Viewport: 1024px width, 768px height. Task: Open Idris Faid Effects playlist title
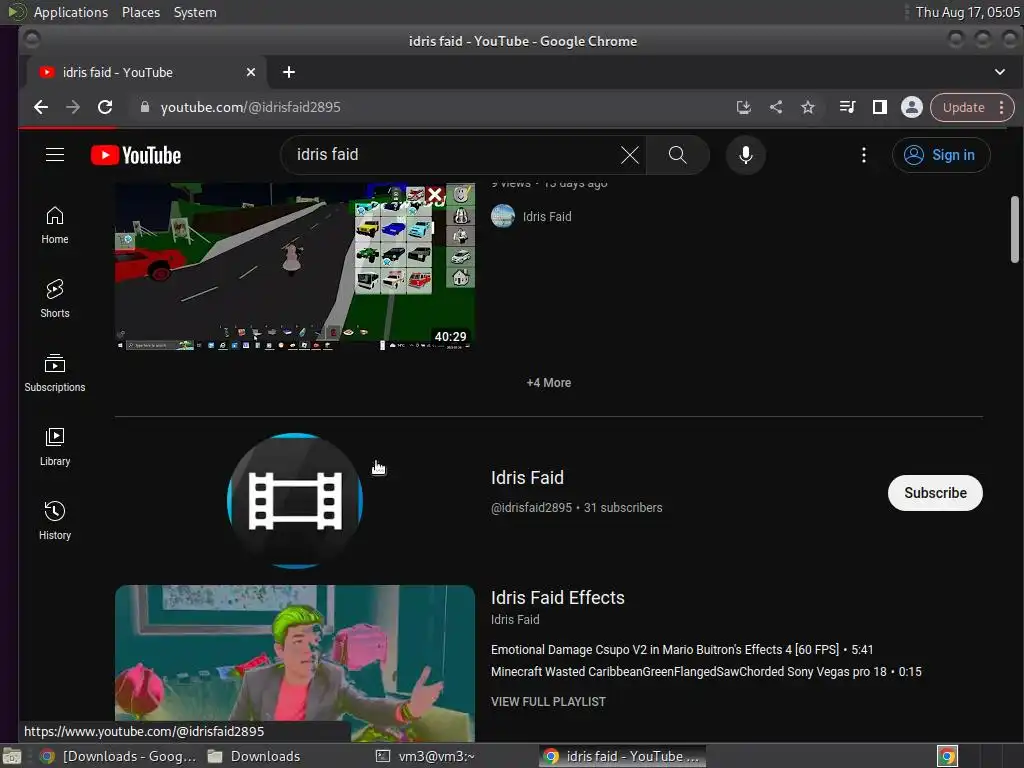tap(558, 598)
